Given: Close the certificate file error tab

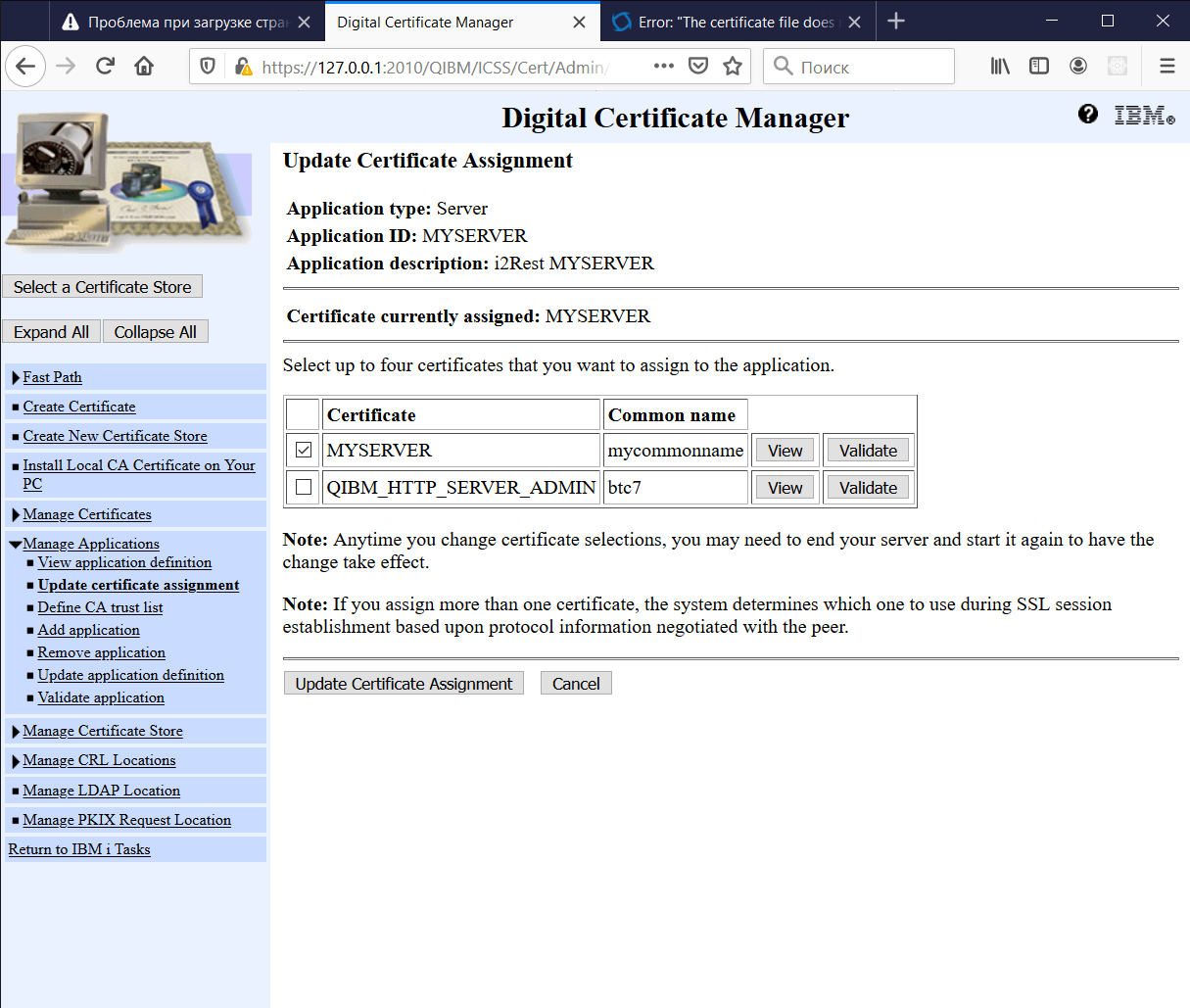Looking at the screenshot, I should click(x=855, y=22).
